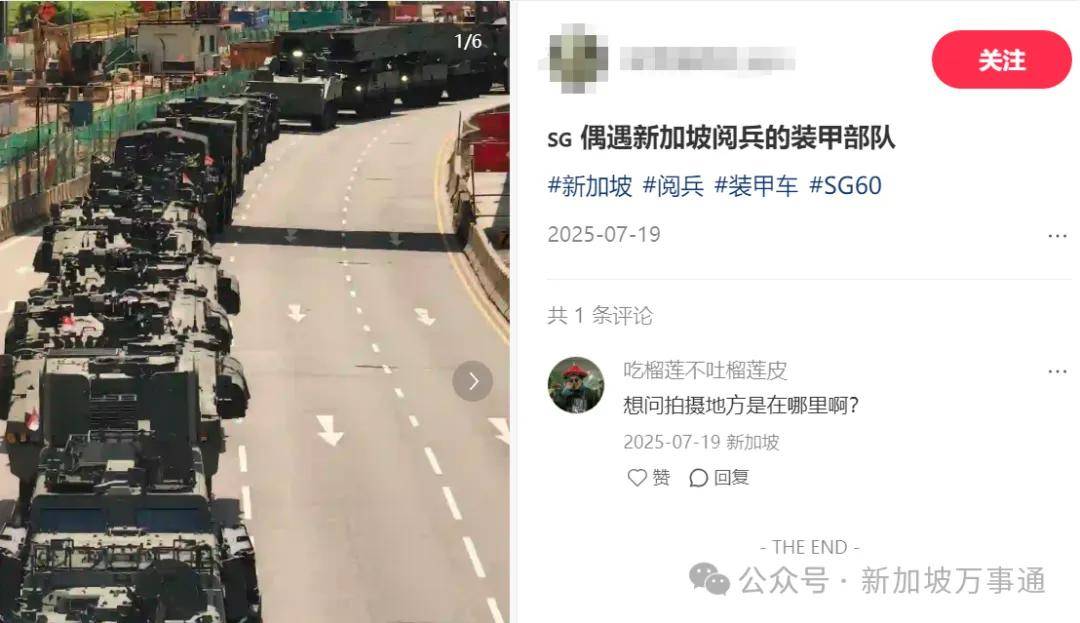This screenshot has height=623, width=1080.
Task: Open the #装甲车 hashtag
Action: [756, 186]
